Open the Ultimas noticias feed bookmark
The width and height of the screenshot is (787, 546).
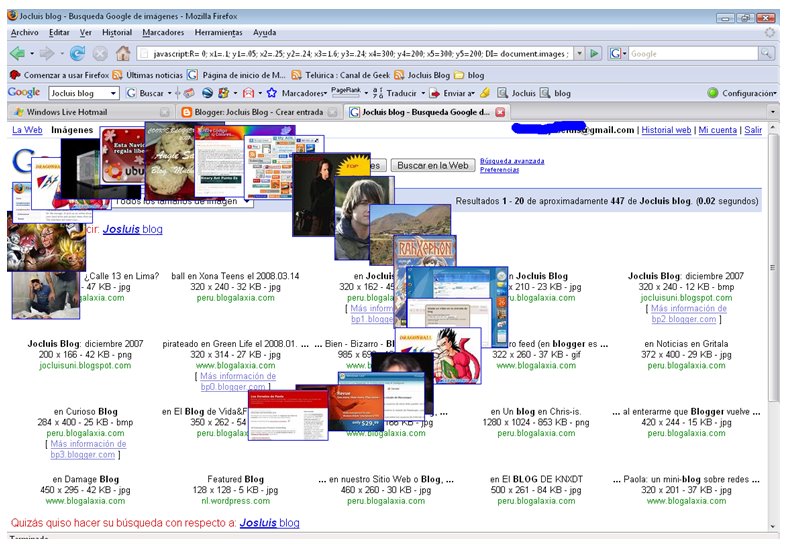tap(148, 75)
